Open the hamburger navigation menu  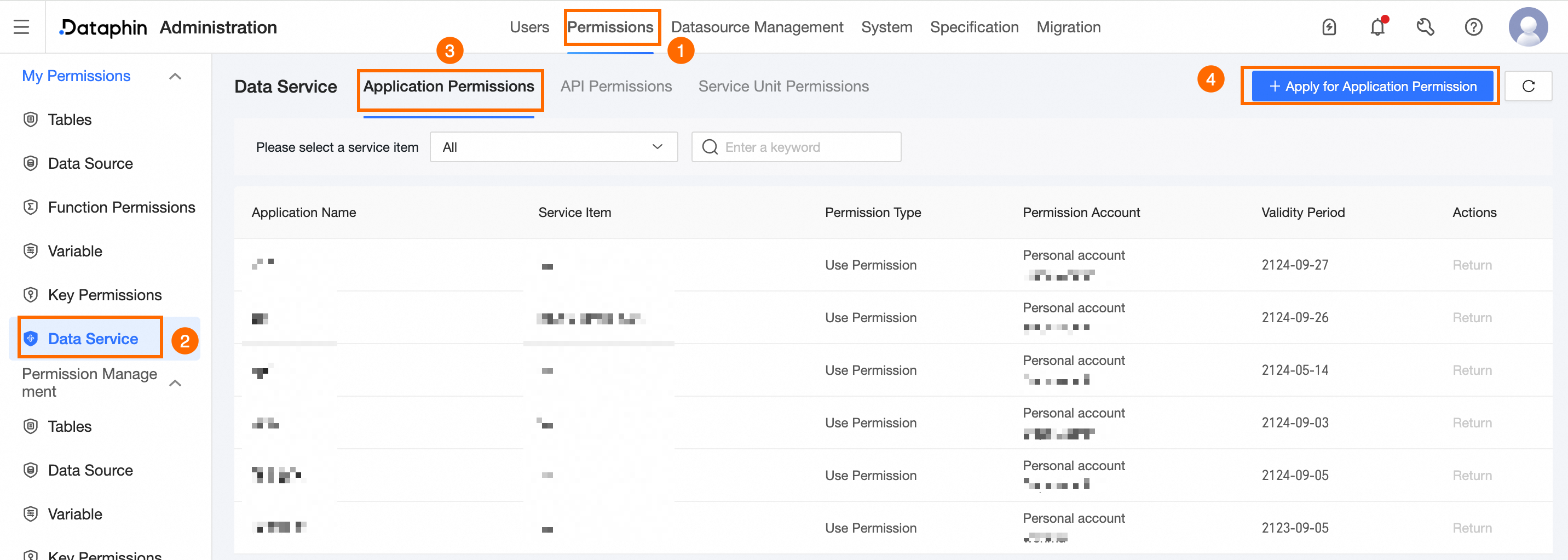pyautogui.click(x=21, y=27)
